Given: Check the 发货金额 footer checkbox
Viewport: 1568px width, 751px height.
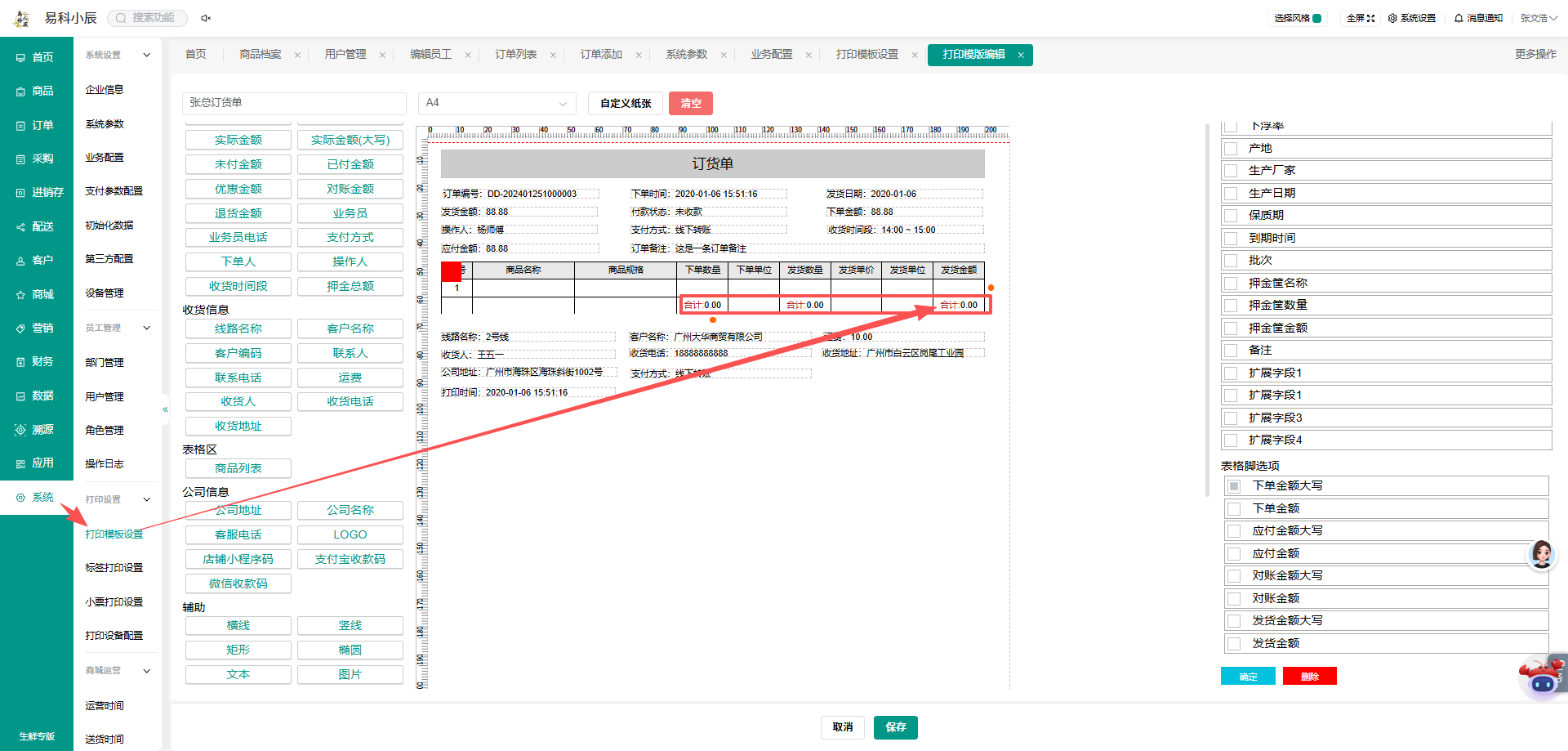Looking at the screenshot, I should [x=1234, y=644].
